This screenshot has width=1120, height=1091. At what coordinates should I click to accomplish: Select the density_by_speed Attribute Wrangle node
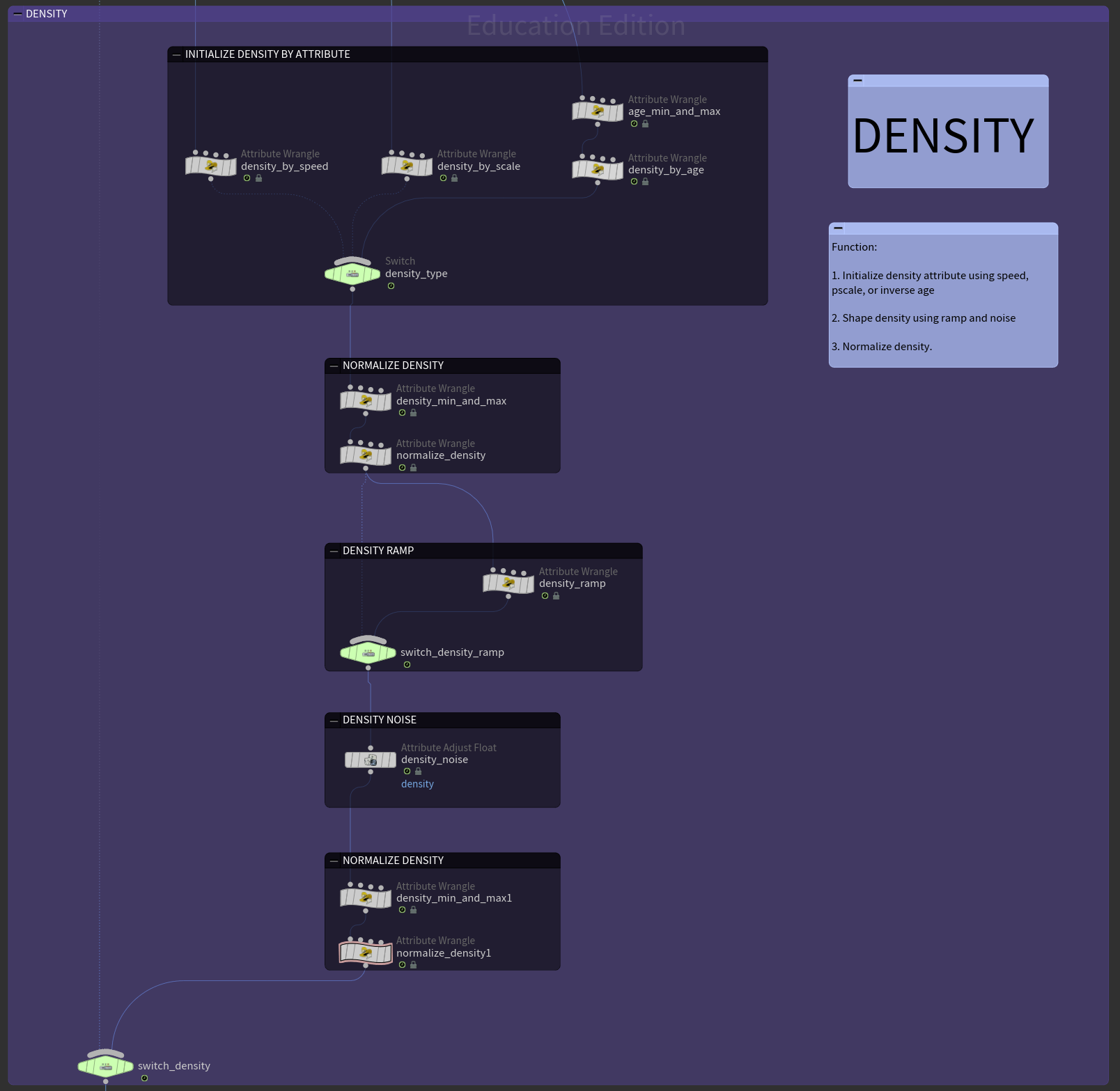coord(211,166)
